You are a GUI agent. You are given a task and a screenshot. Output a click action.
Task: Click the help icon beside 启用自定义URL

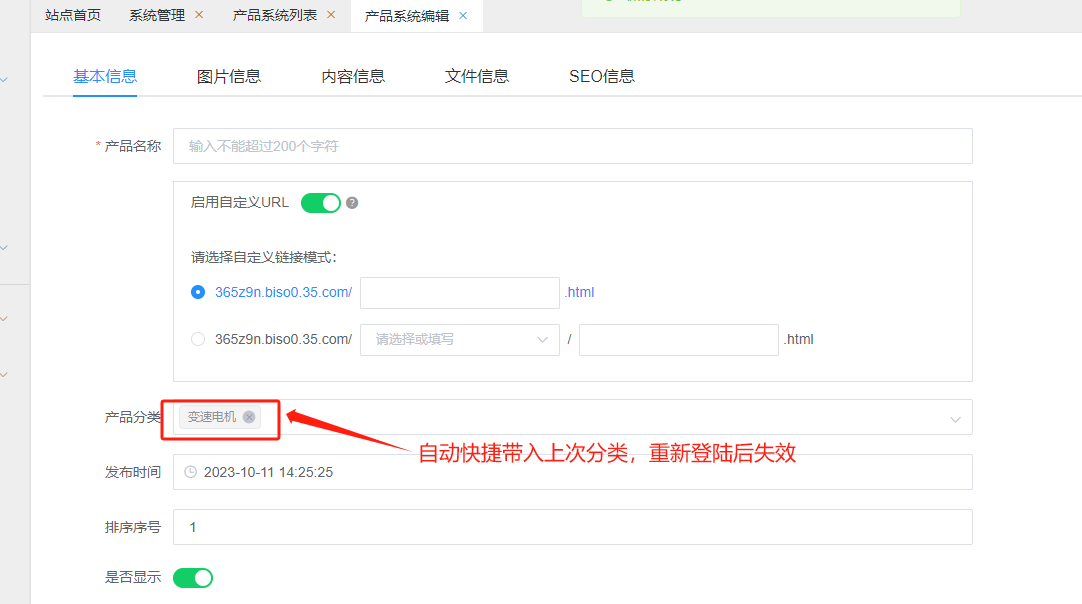click(352, 203)
